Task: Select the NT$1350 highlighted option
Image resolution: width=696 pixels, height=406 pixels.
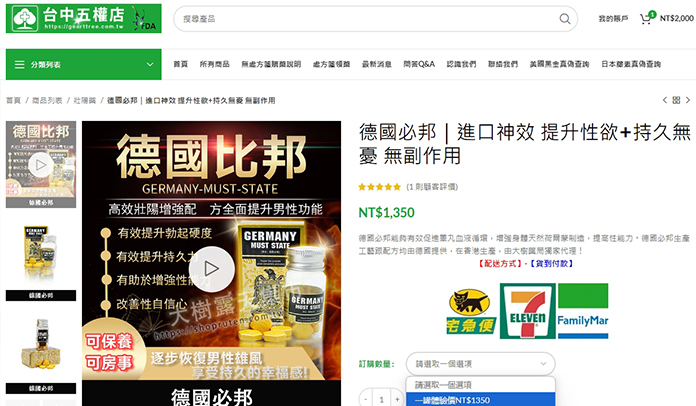Action: click(x=480, y=400)
